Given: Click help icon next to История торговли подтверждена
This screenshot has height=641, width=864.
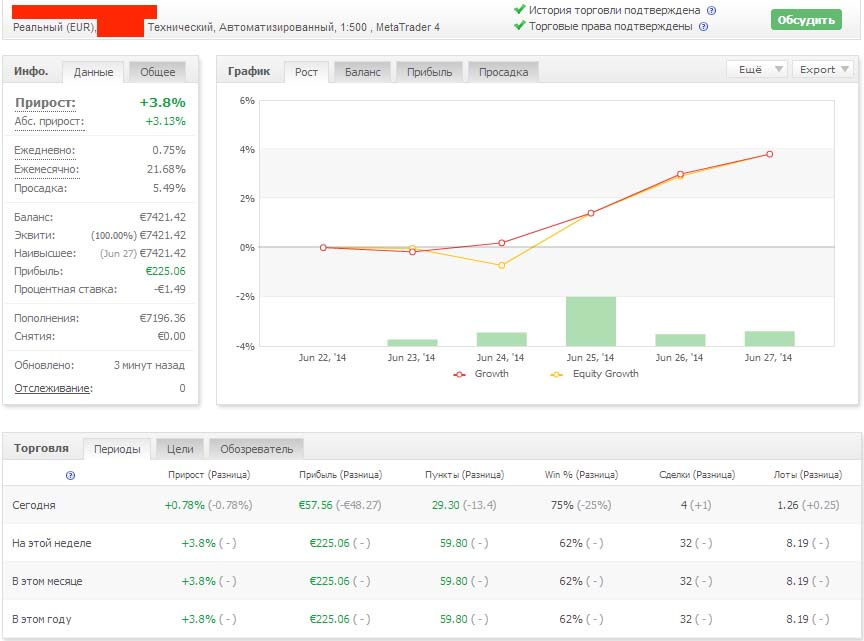Looking at the screenshot, I should pos(711,10).
